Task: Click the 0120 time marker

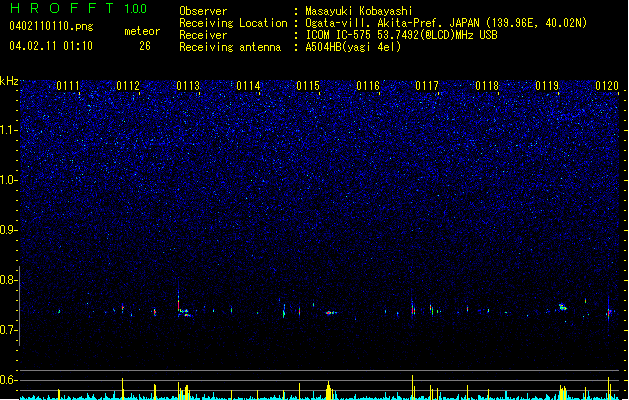Action: point(607,86)
